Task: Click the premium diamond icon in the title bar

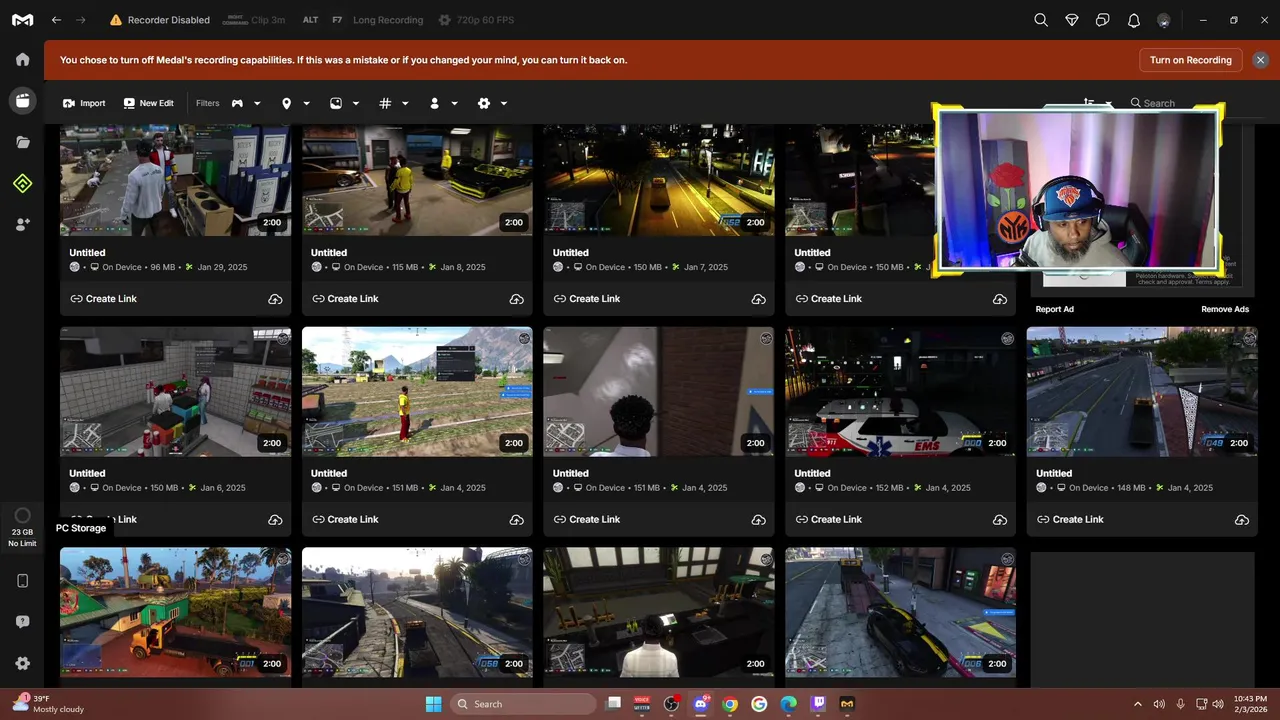Action: (x=1072, y=20)
